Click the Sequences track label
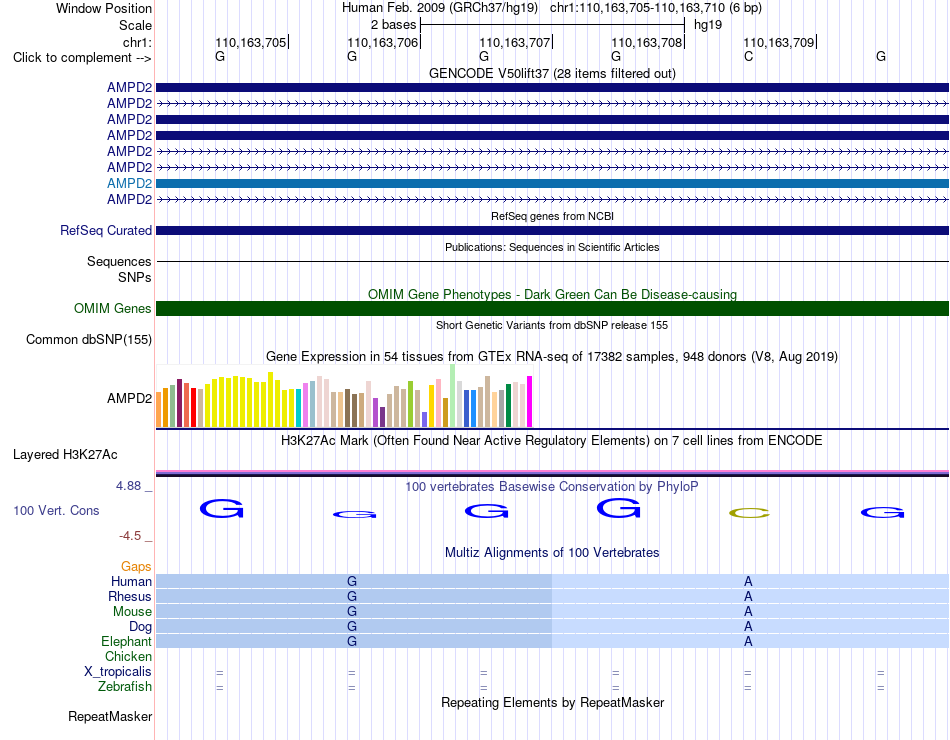Image resolution: width=950 pixels, height=740 pixels. click(119, 261)
